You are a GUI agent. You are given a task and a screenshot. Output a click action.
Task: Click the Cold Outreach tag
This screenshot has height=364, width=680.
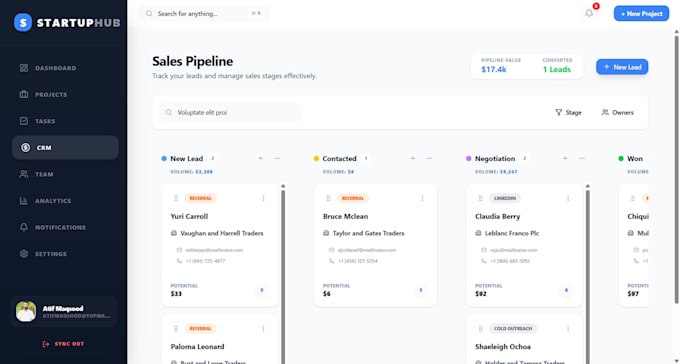tap(513, 328)
